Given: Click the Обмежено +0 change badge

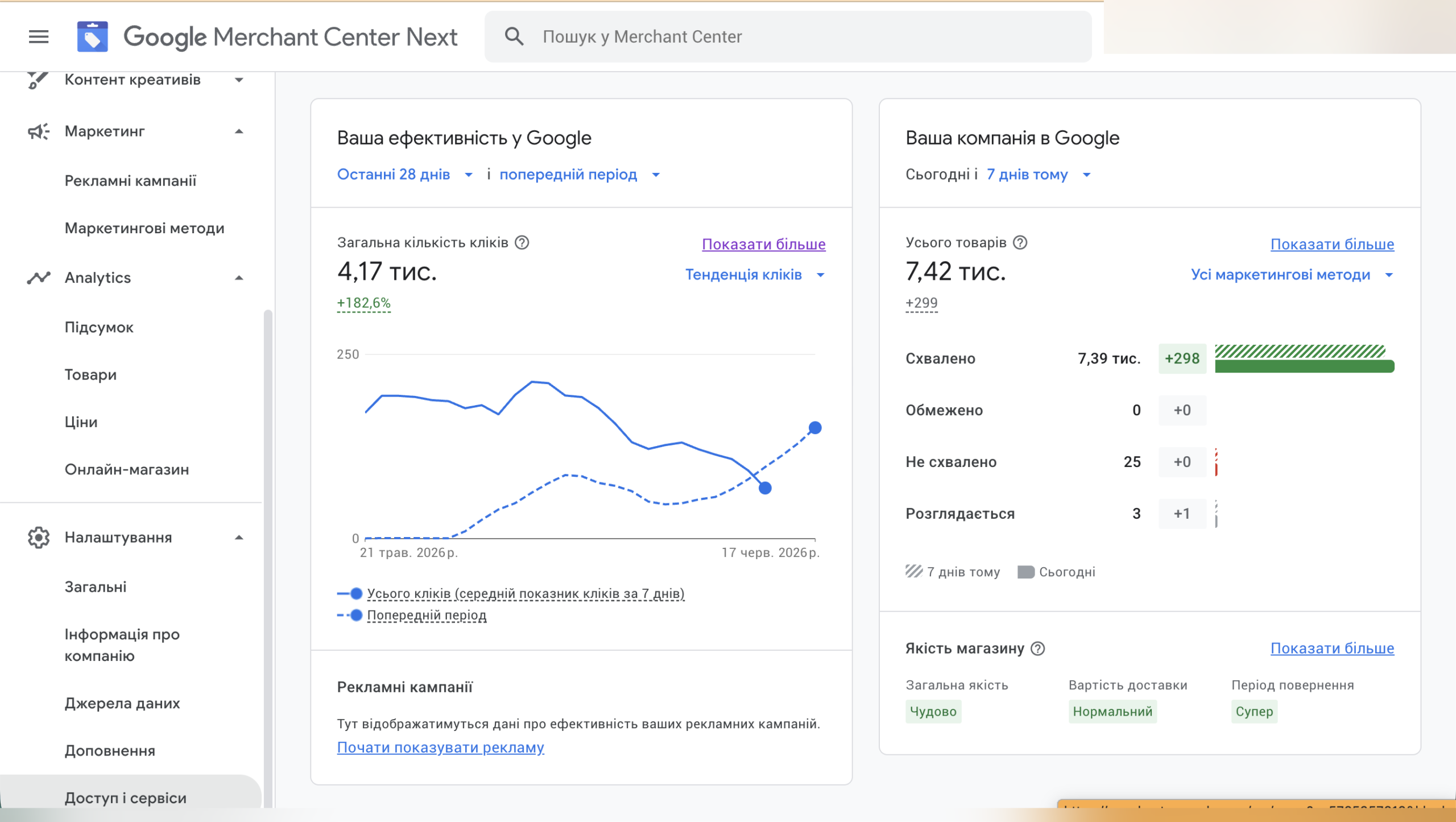Looking at the screenshot, I should [x=1182, y=410].
